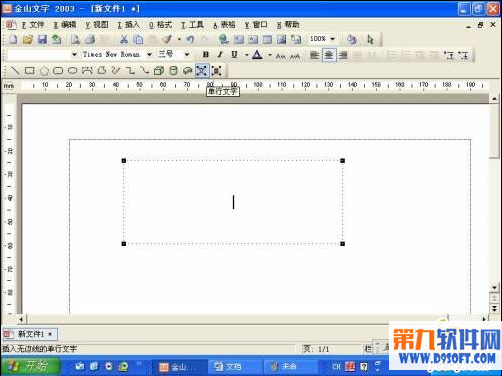
Task: Select the pentagon polygon tool
Action: pos(44,70)
